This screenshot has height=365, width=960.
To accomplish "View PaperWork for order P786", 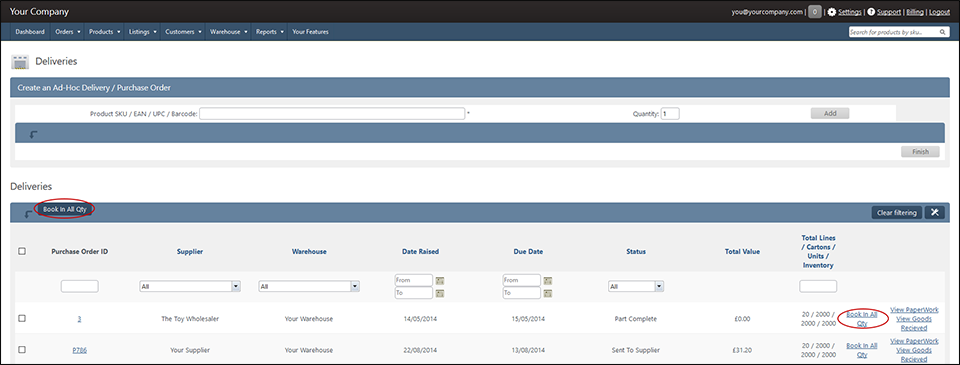I will click(914, 341).
